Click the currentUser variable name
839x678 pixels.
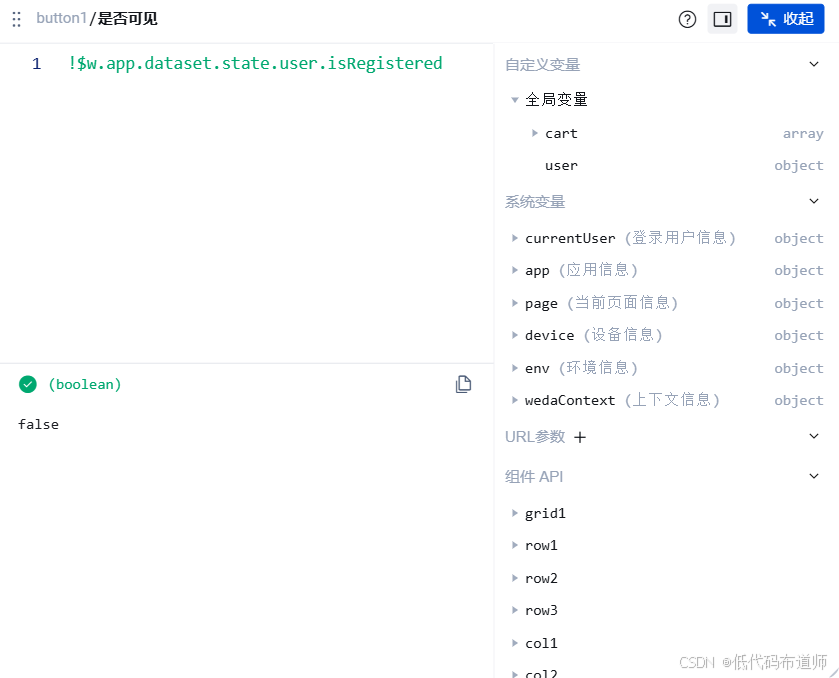570,238
